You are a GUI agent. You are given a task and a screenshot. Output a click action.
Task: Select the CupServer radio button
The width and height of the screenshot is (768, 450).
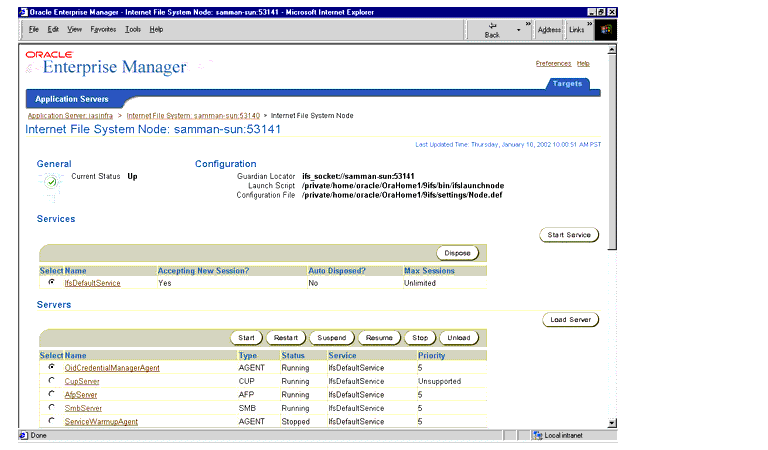pyautogui.click(x=51, y=380)
